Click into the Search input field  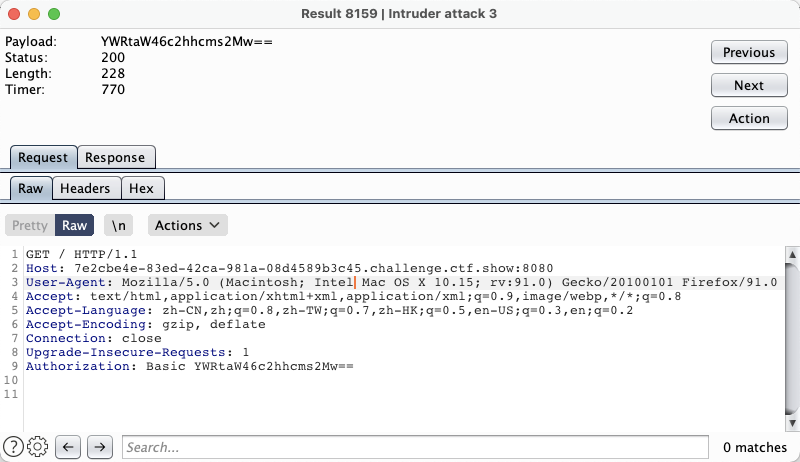[415, 447]
